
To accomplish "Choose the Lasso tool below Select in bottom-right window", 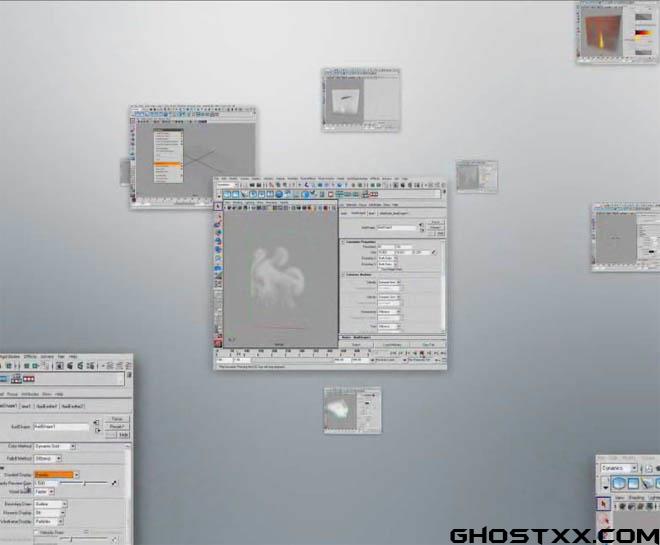I will 604,521.
